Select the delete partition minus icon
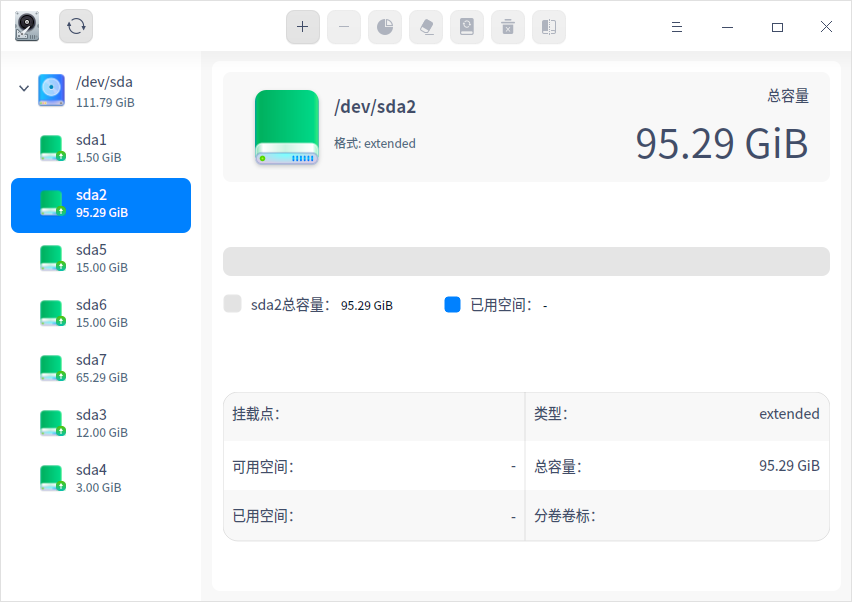 point(344,27)
